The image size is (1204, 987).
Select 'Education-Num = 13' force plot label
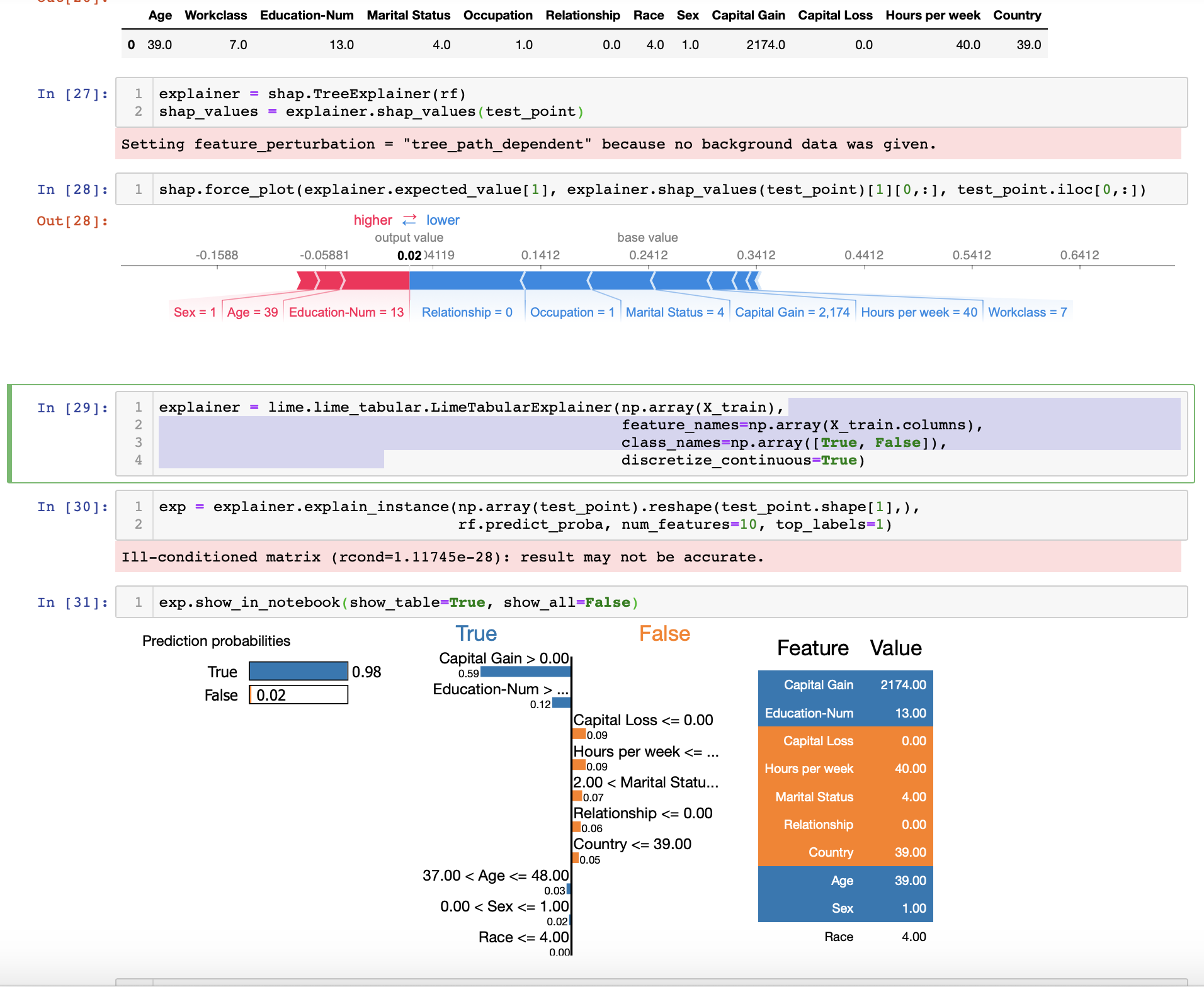point(346,312)
